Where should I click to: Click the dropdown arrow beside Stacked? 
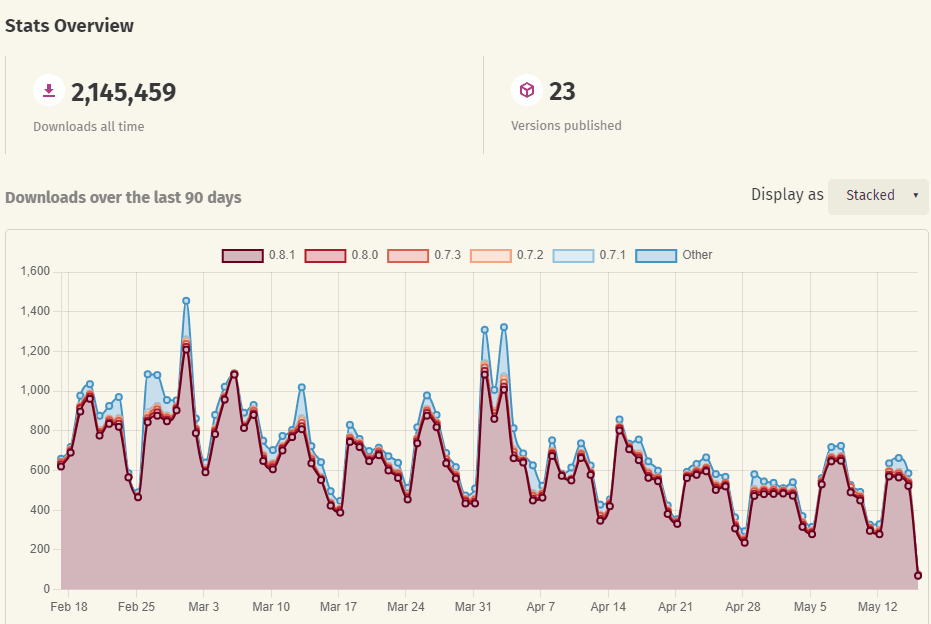click(x=916, y=195)
